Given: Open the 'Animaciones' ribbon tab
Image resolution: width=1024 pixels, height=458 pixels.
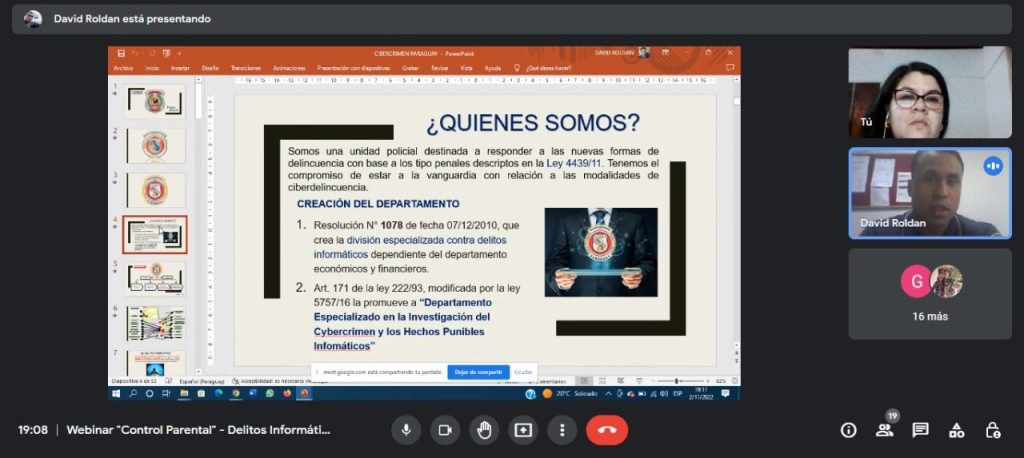Looking at the screenshot, I should point(289,68).
